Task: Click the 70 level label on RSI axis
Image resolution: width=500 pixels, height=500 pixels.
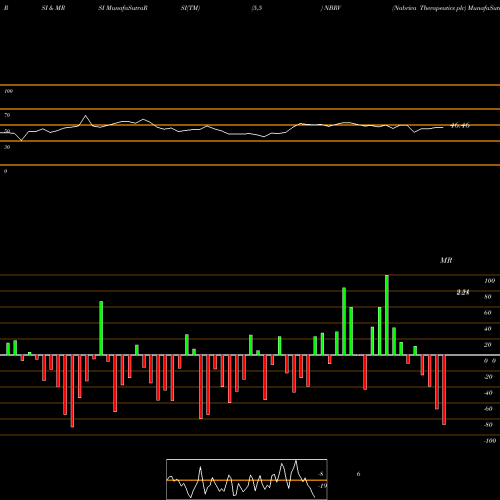Action: [x=7, y=115]
